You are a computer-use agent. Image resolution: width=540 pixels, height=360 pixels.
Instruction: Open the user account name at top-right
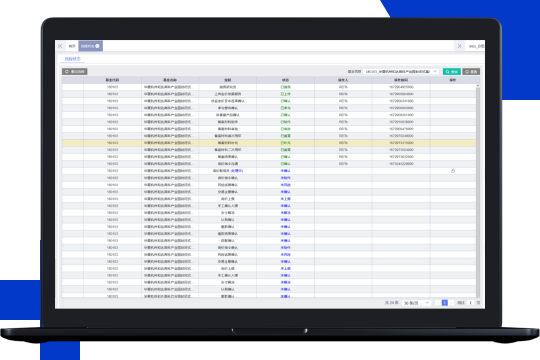point(476,46)
